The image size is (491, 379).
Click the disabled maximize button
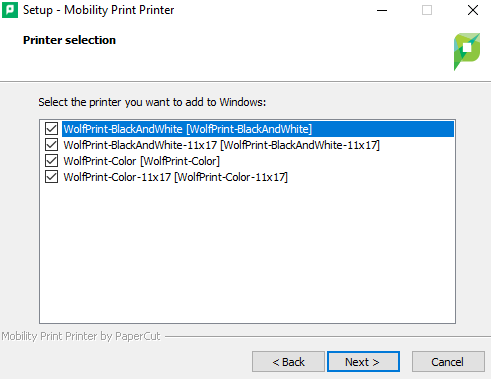[x=427, y=10]
